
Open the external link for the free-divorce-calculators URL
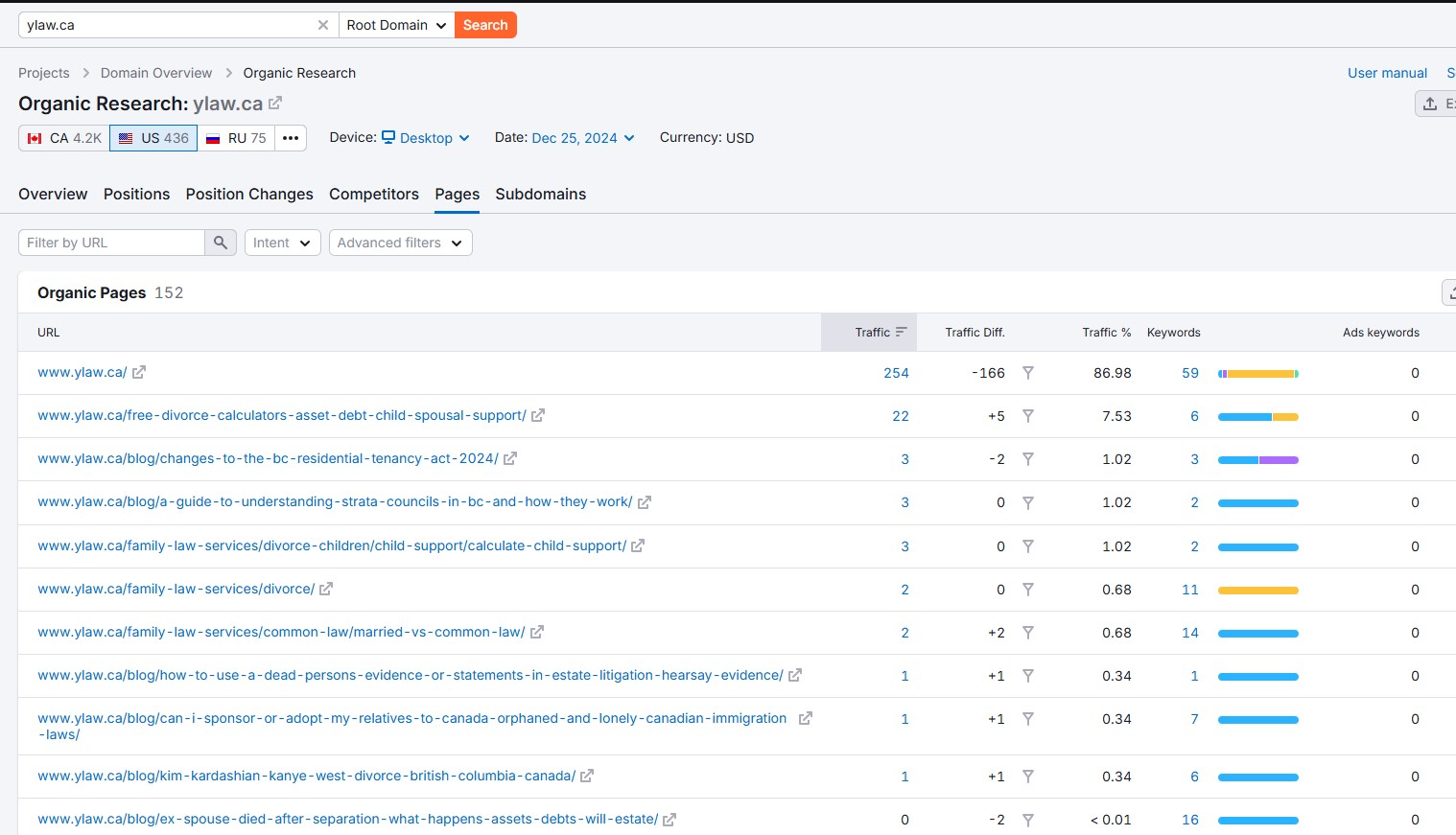click(538, 416)
